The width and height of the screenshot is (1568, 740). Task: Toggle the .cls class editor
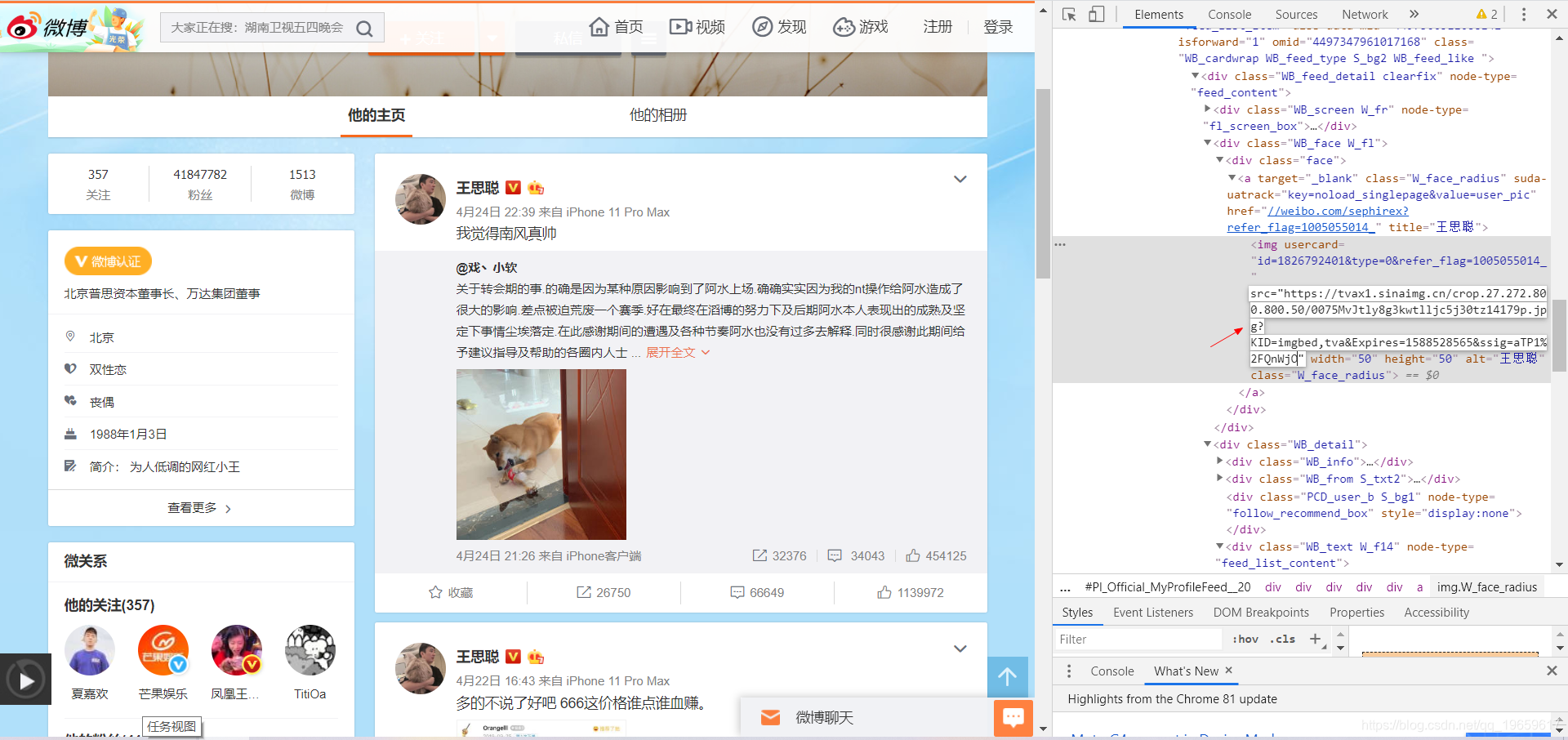(x=1282, y=639)
